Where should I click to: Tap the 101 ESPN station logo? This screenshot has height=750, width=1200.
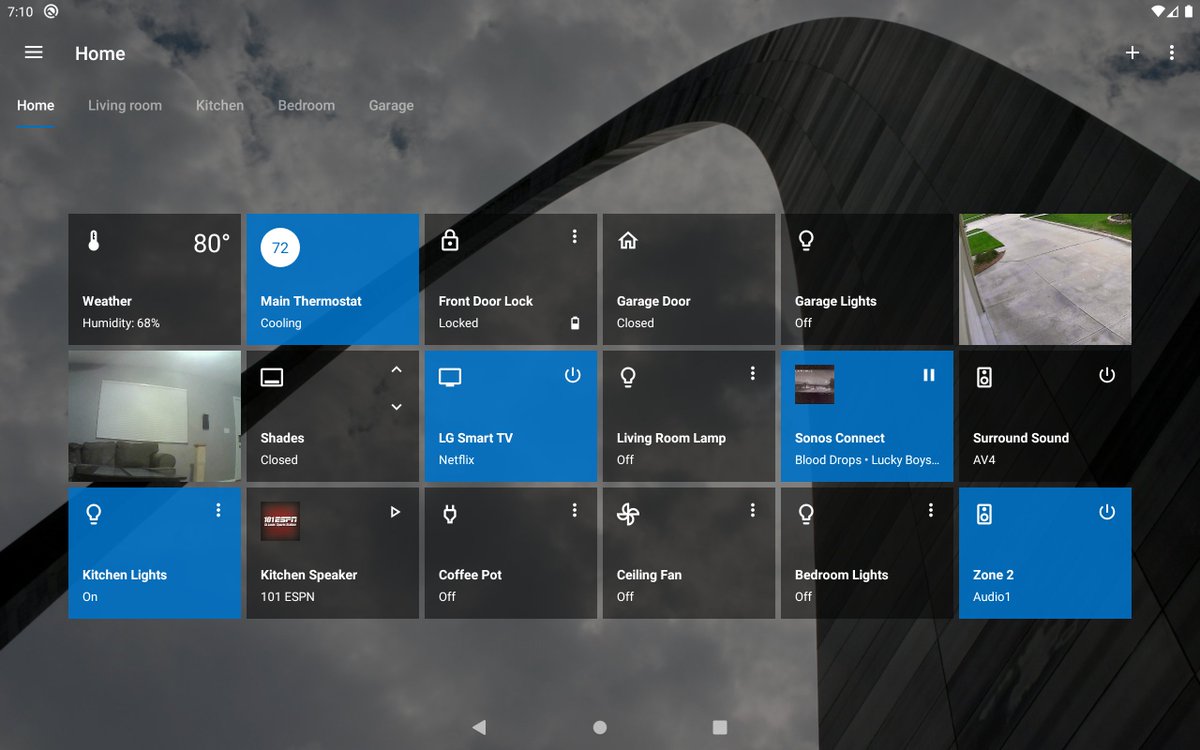click(x=280, y=521)
